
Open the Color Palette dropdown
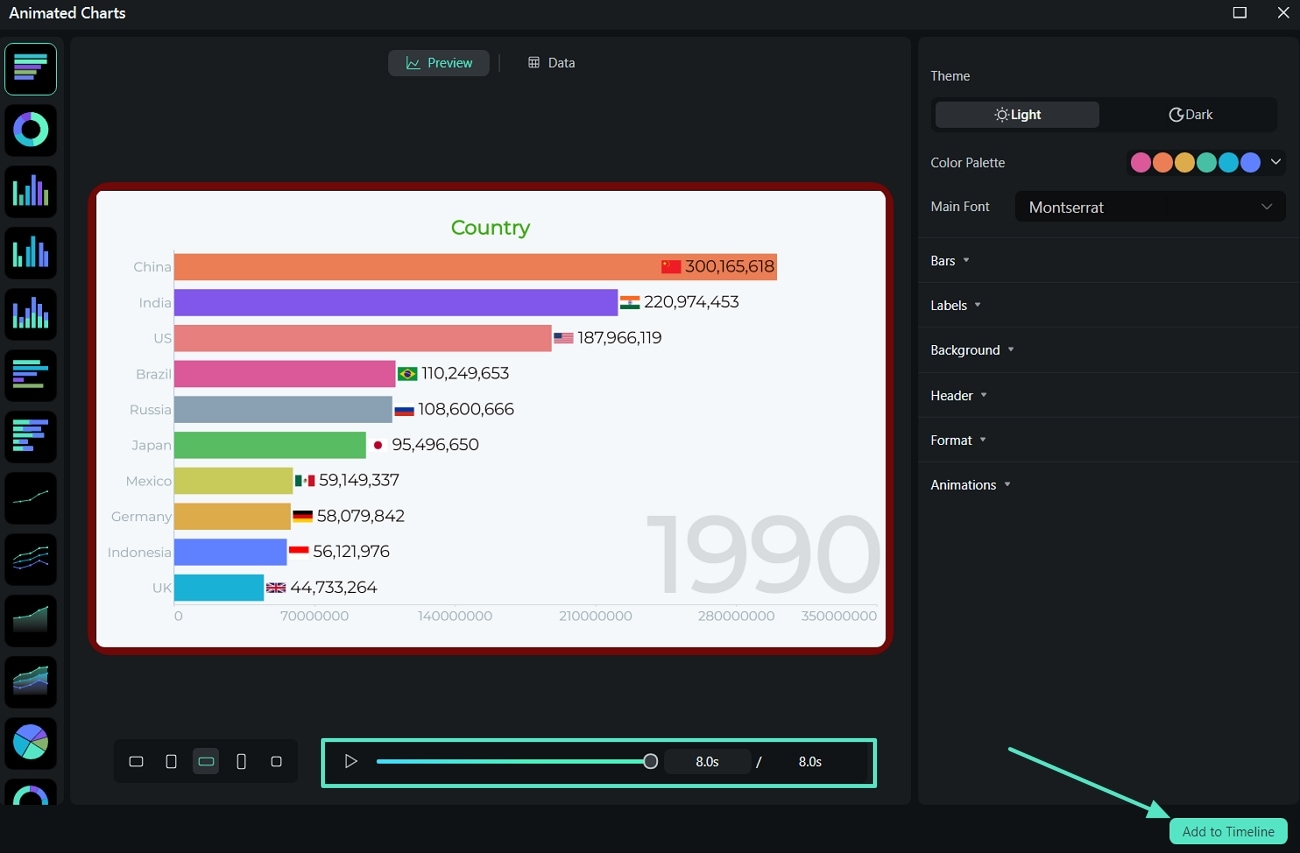click(1275, 162)
